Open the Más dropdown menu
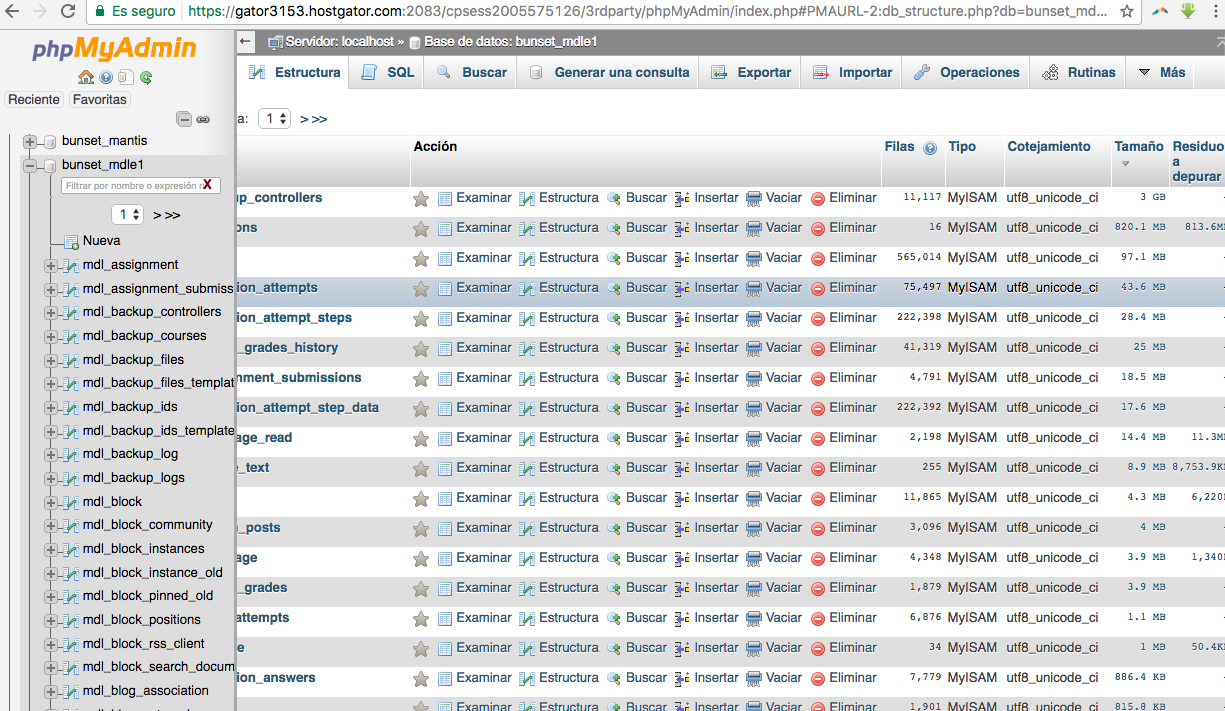Screen dimensions: 1225x711 pos(1161,72)
